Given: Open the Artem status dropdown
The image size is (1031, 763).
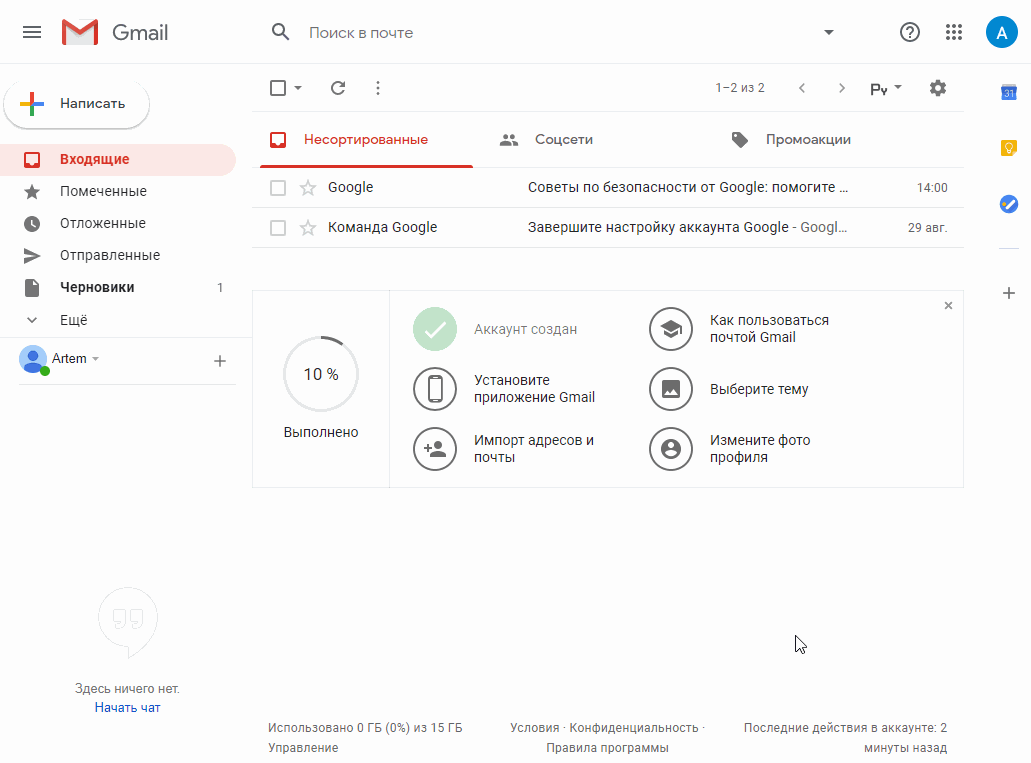Looking at the screenshot, I should tap(95, 359).
